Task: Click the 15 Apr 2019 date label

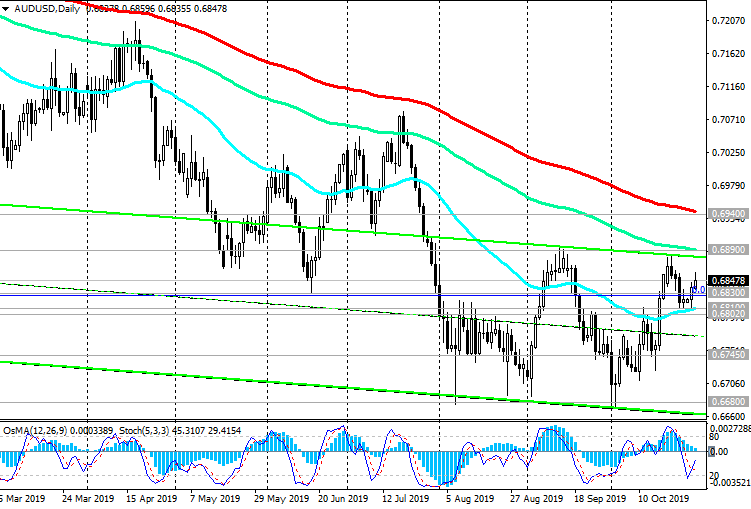Action: click(x=151, y=499)
